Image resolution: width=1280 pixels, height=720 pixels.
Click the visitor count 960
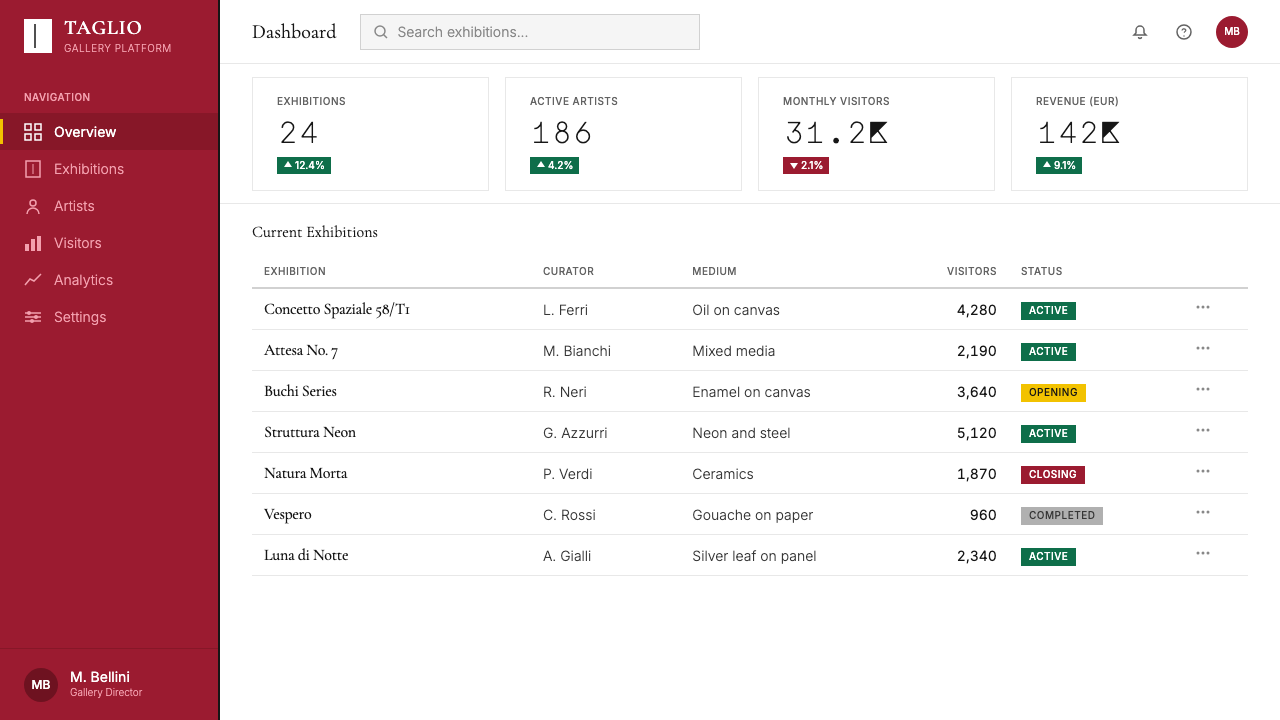[x=983, y=515]
